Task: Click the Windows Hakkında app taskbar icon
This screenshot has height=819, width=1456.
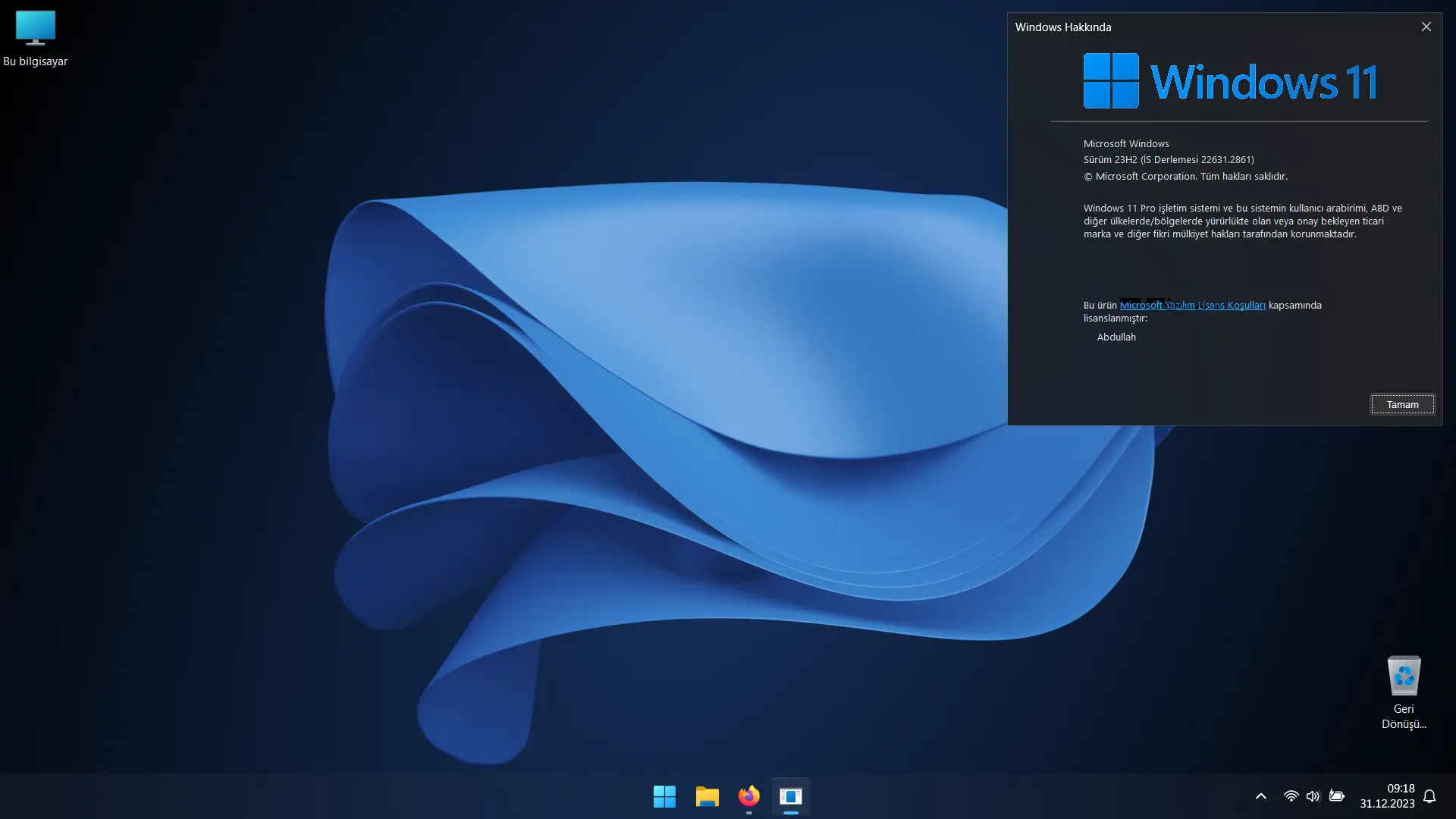Action: tap(791, 796)
